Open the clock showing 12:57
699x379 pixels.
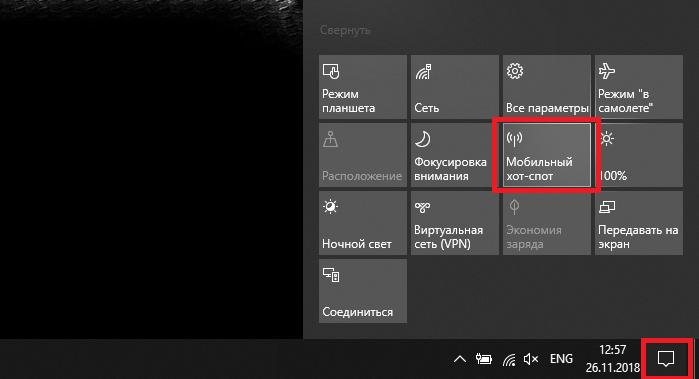[613, 359]
